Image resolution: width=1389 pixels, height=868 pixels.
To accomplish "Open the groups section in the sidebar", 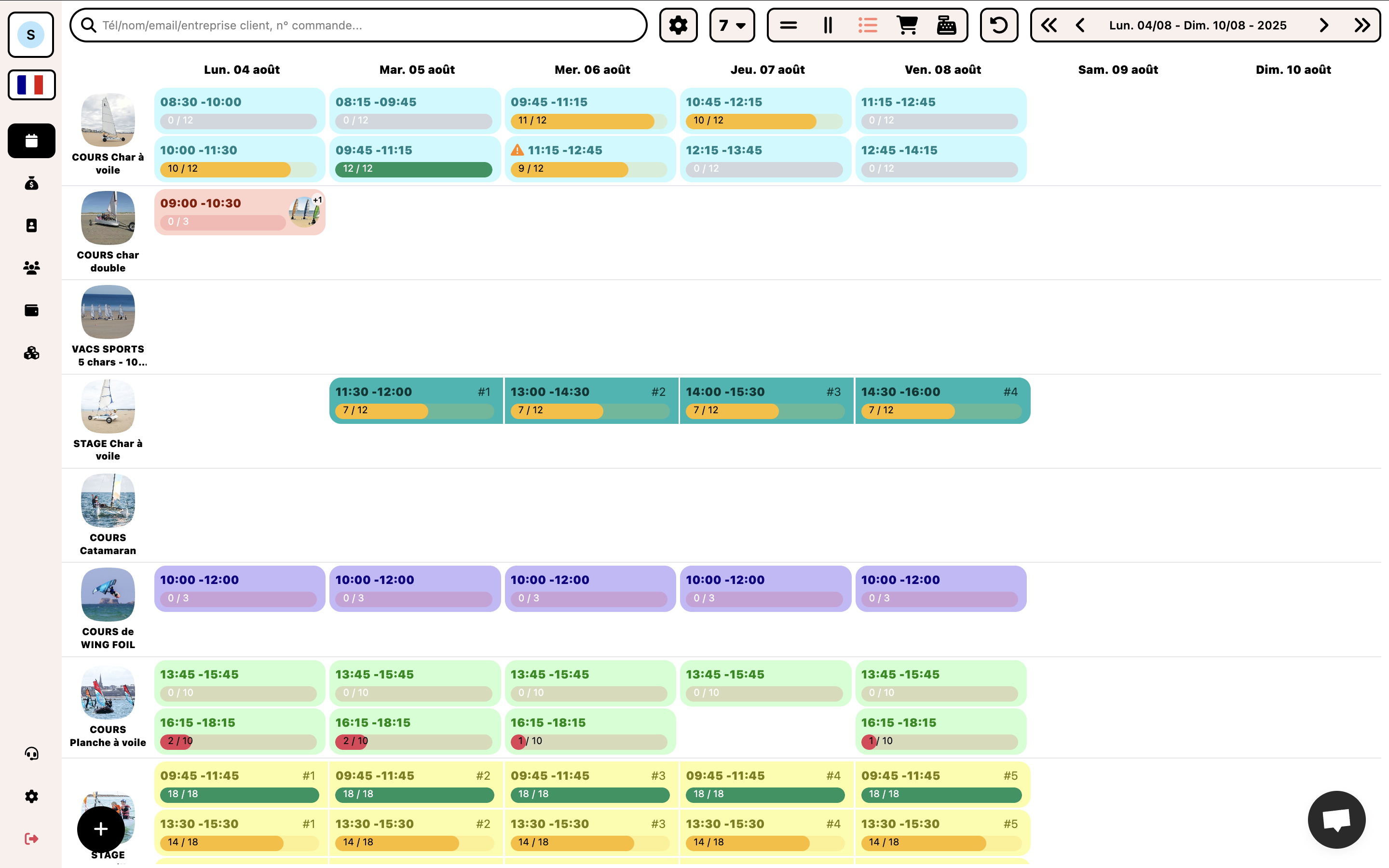I will (x=31, y=267).
